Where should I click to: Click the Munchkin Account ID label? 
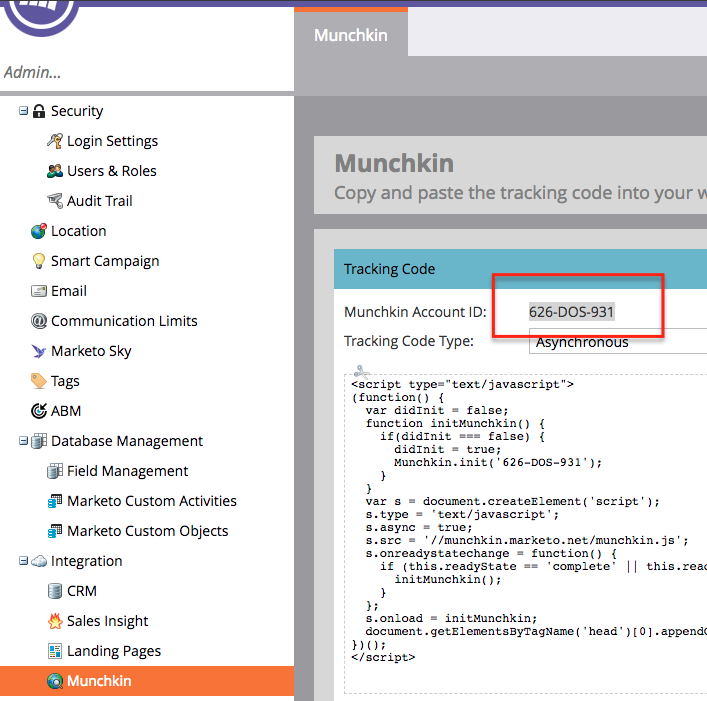point(415,312)
